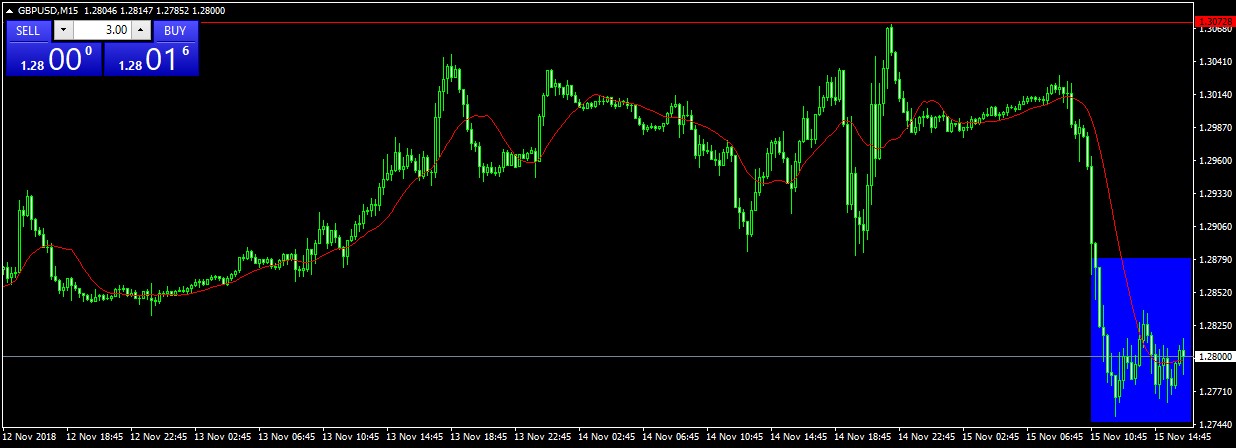
Task: Click the SELL button
Action: [x=28, y=31]
